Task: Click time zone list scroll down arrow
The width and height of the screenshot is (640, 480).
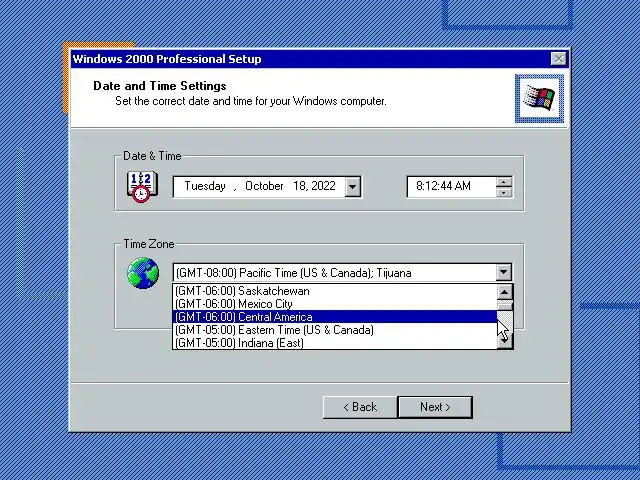Action: [x=505, y=342]
